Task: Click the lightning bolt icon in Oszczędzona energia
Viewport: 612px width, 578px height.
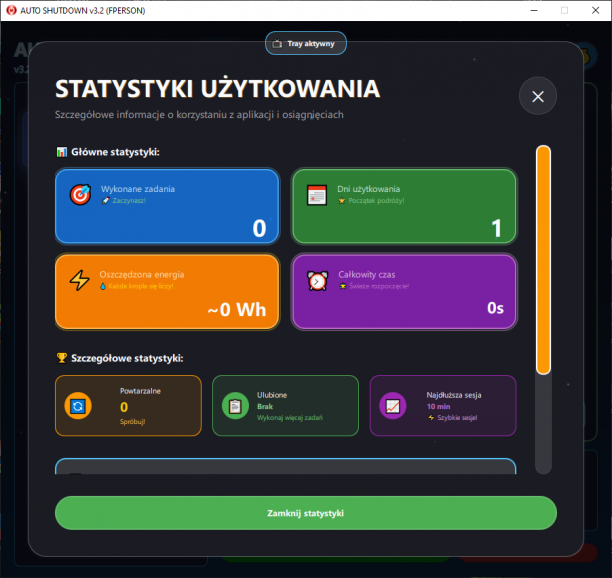Action: point(79,280)
